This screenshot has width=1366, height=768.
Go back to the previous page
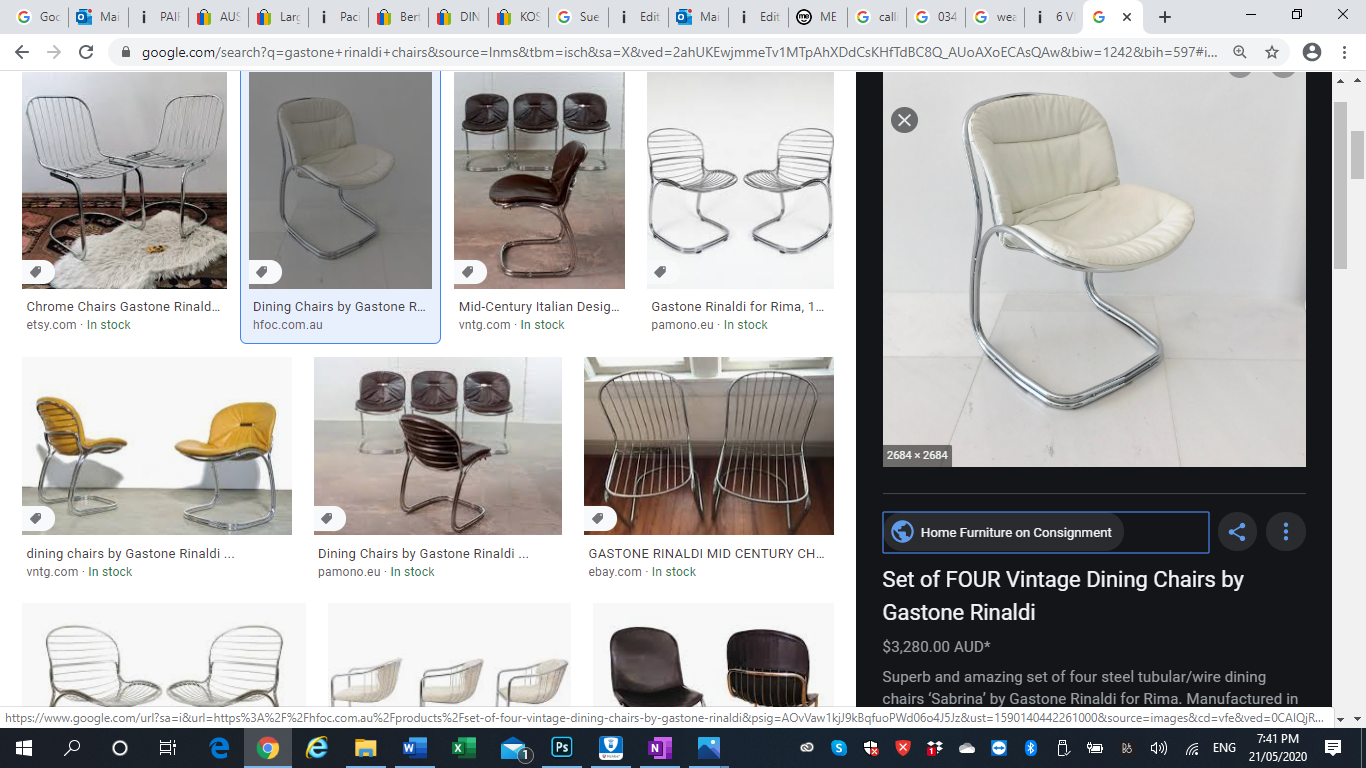(x=22, y=52)
